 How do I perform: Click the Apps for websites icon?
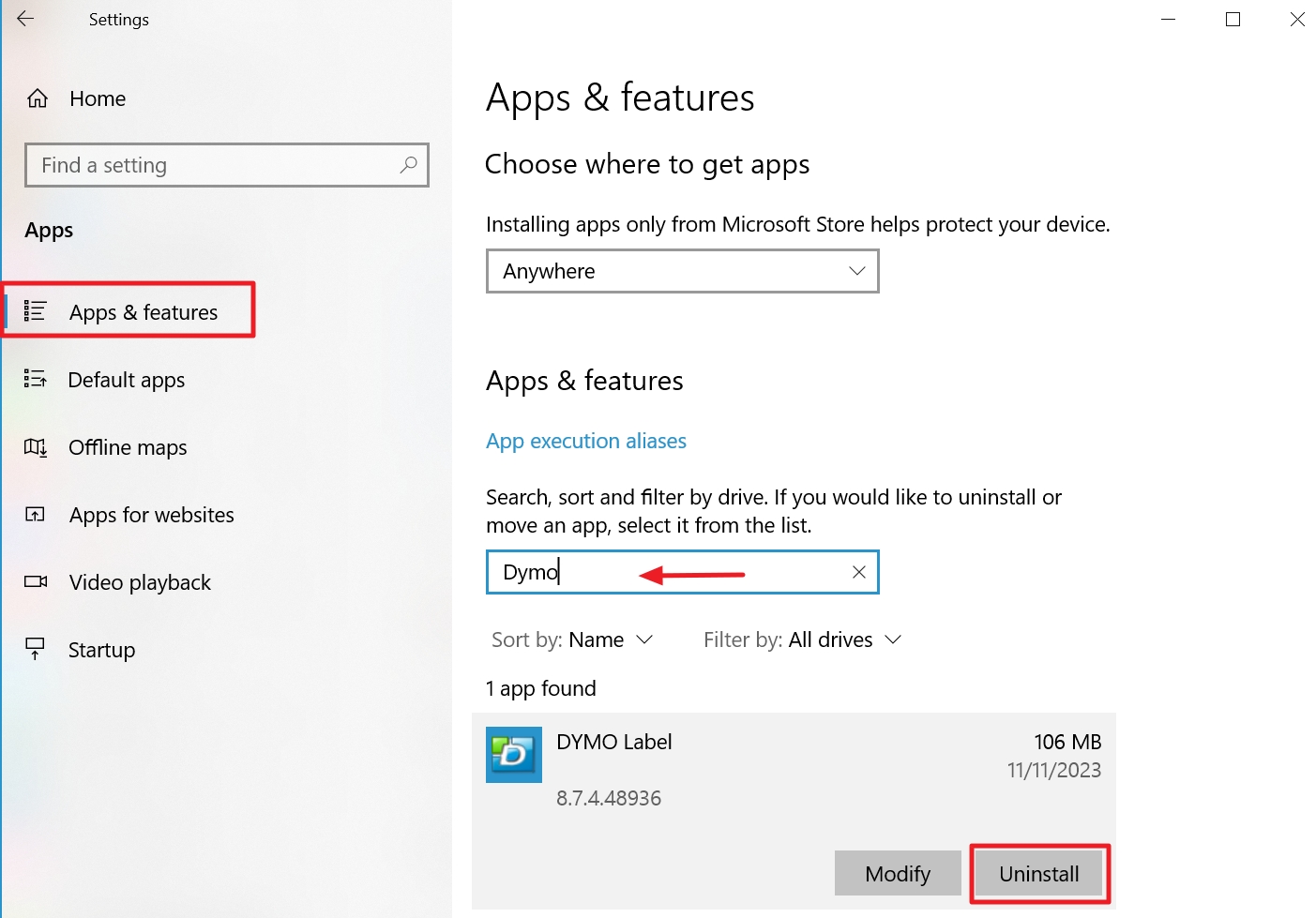tap(35, 514)
